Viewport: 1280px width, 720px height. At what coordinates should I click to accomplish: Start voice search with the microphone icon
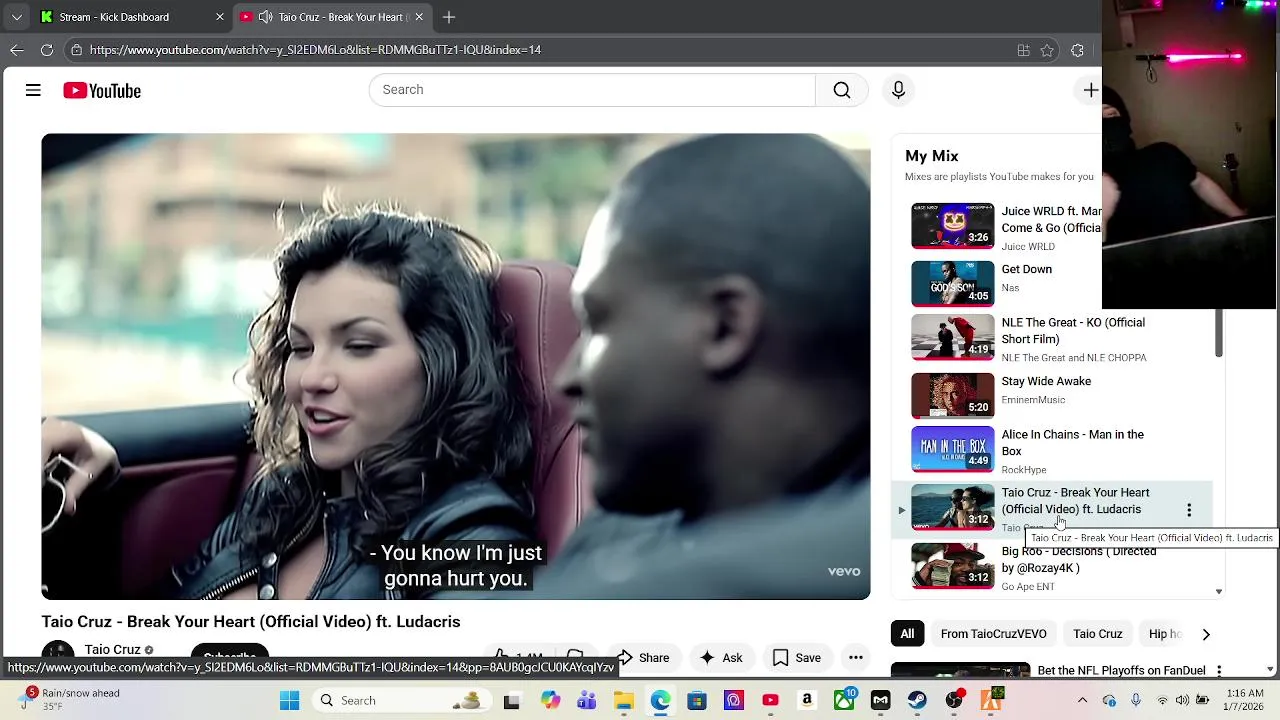pos(898,90)
